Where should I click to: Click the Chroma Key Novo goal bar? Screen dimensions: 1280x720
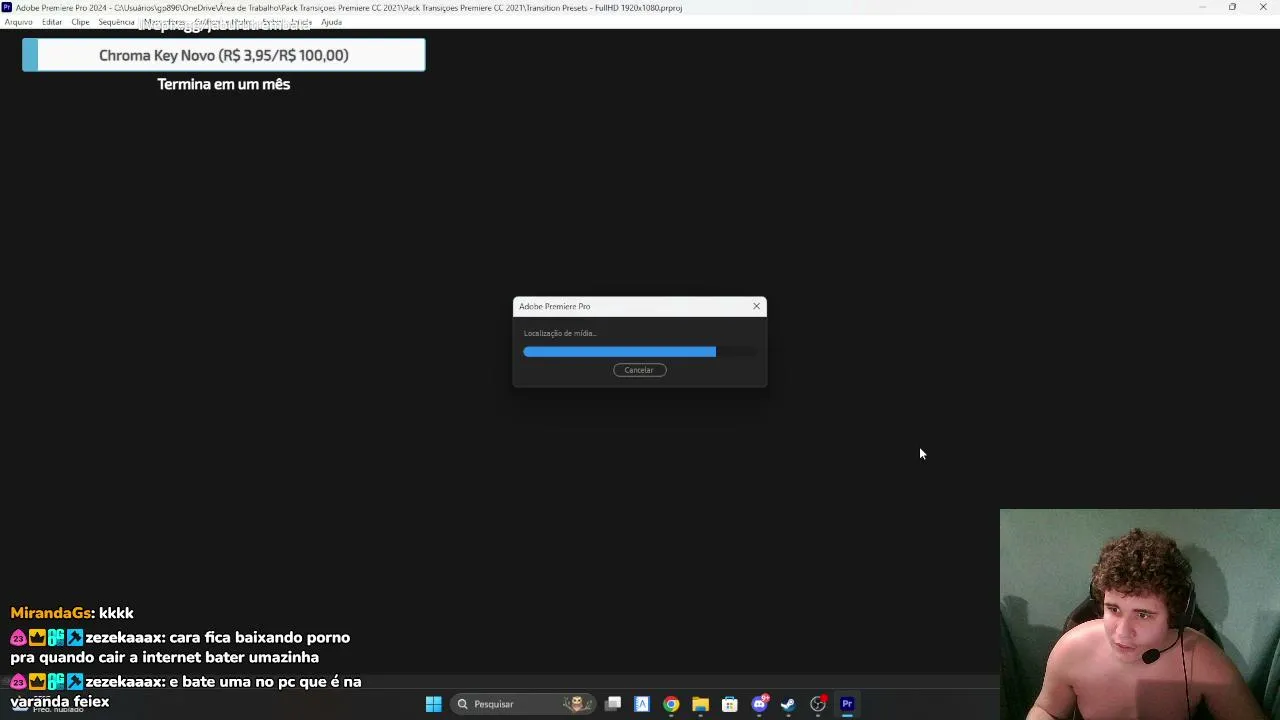[x=224, y=55]
